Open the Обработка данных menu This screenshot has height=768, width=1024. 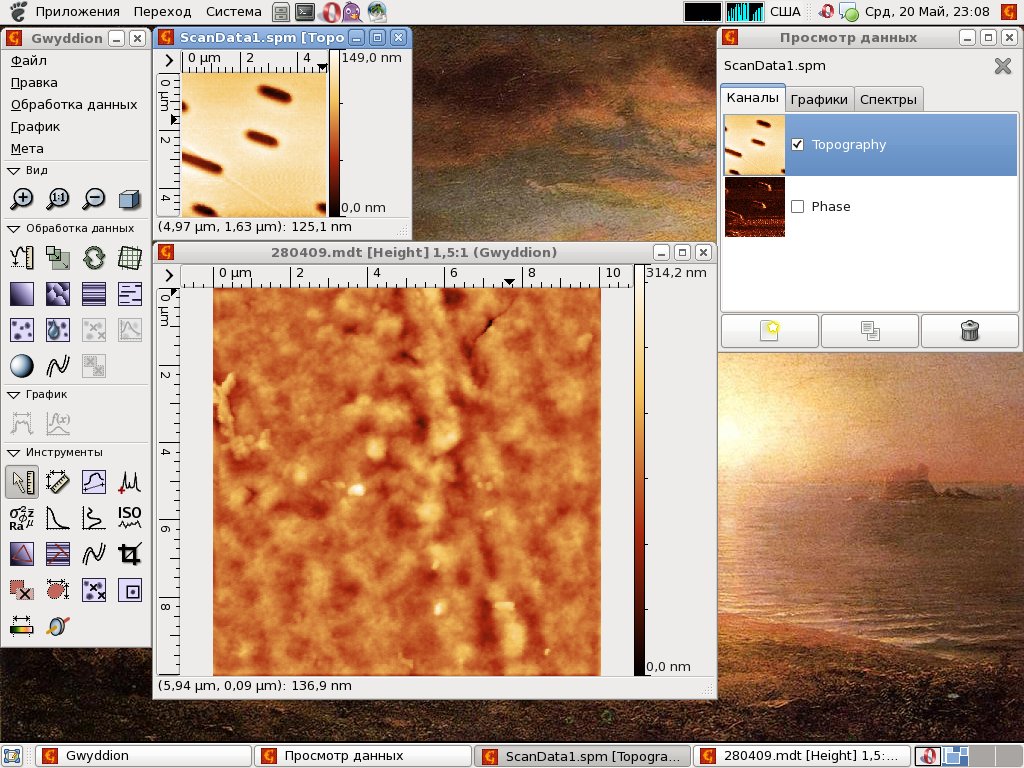[x=74, y=104]
